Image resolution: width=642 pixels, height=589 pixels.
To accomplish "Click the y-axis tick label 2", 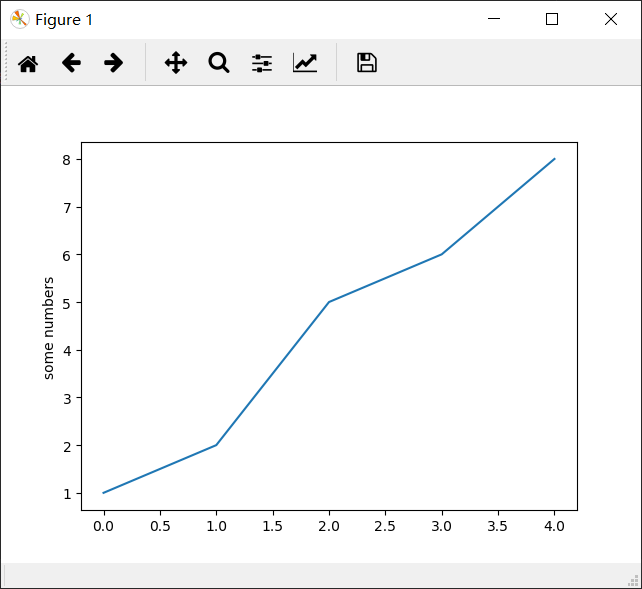I will tap(67, 447).
